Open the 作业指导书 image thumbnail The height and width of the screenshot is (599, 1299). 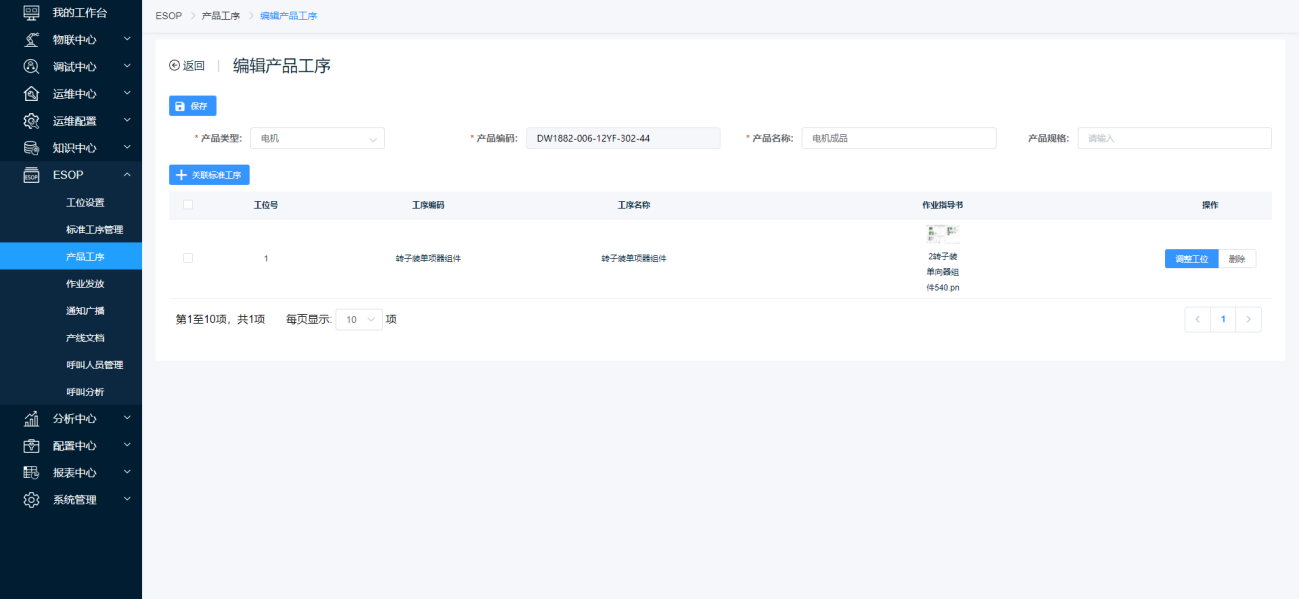click(942, 235)
